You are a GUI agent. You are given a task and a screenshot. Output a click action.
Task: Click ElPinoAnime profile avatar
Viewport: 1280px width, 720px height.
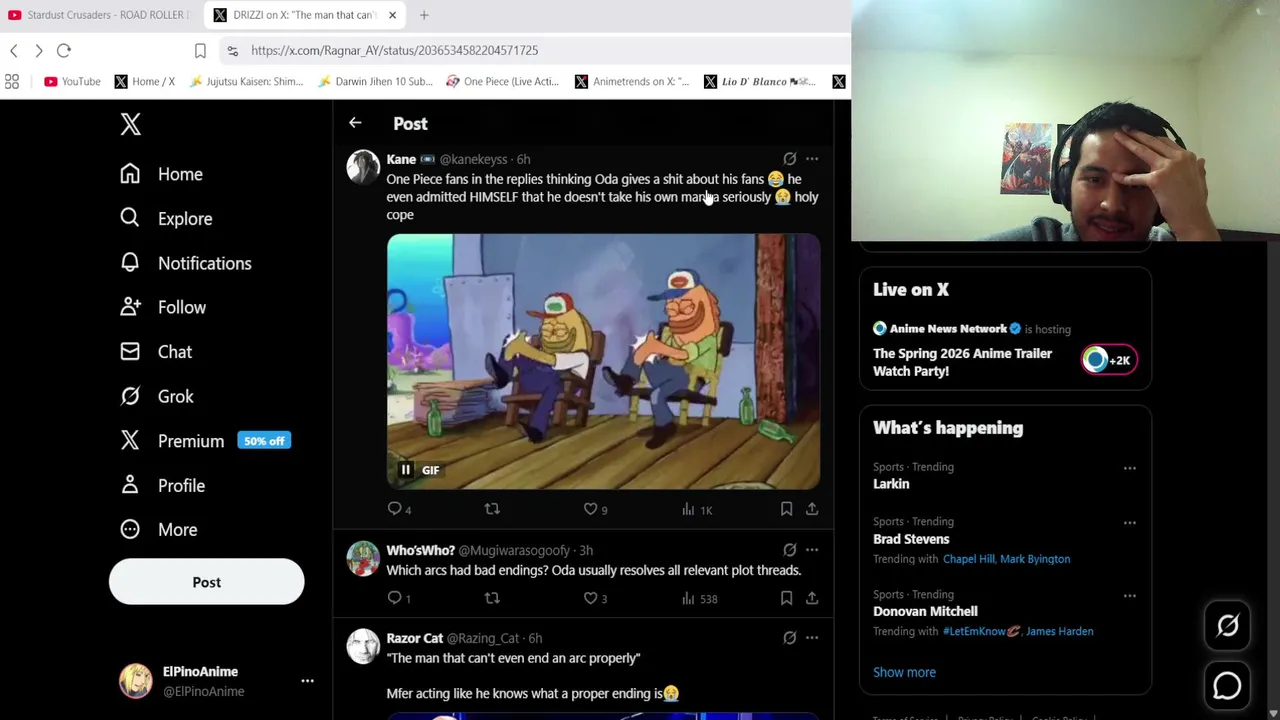coord(136,681)
